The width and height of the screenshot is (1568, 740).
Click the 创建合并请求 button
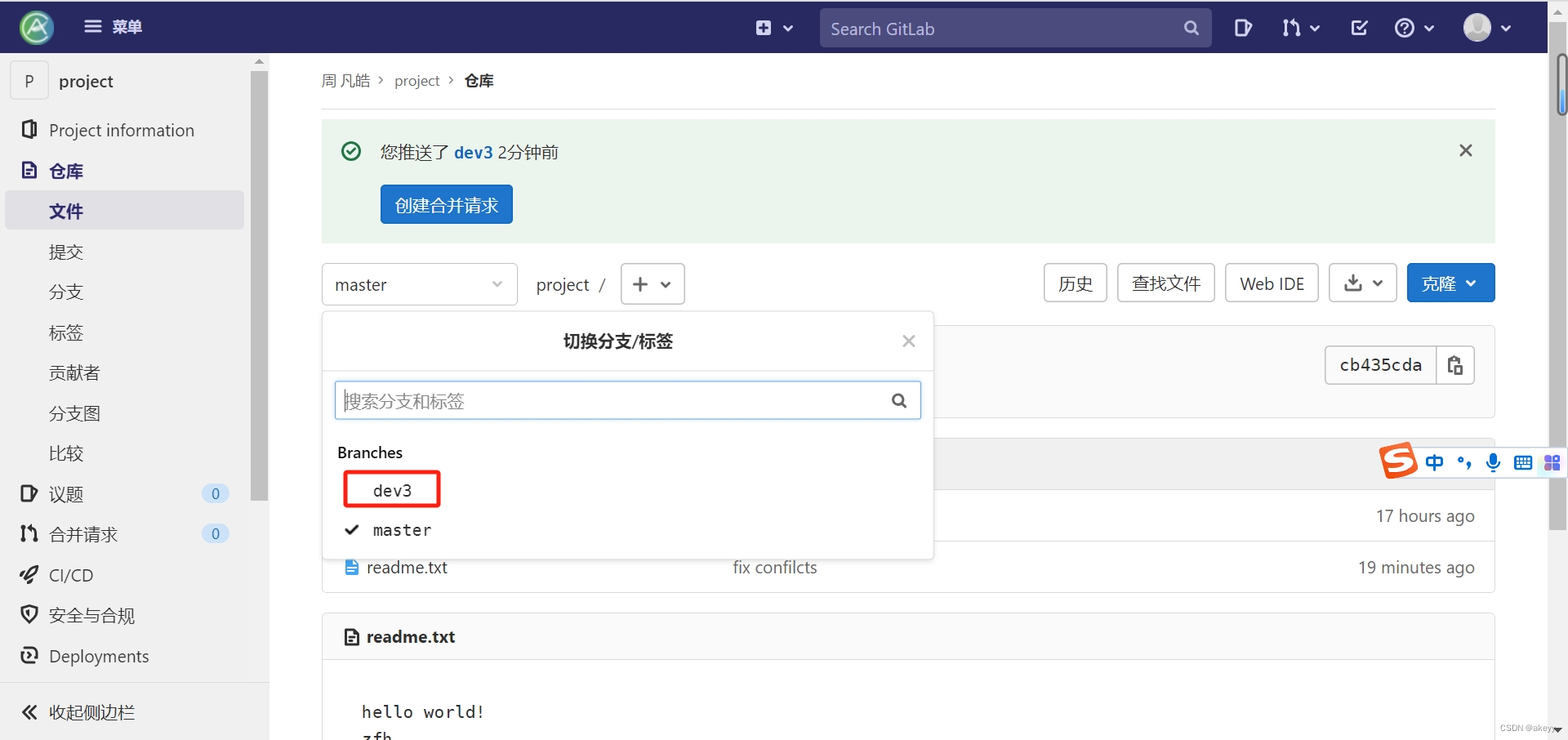tap(446, 204)
